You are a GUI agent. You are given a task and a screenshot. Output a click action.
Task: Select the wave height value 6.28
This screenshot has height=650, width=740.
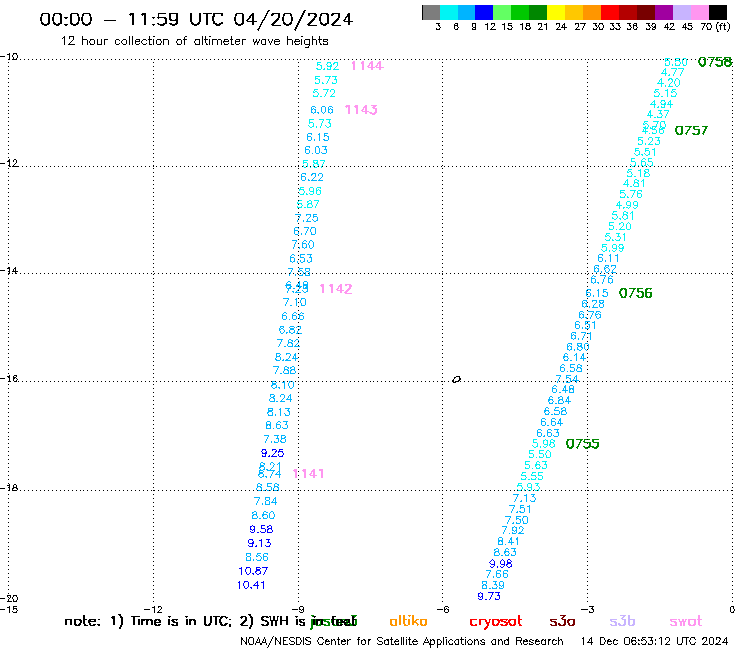593,304
